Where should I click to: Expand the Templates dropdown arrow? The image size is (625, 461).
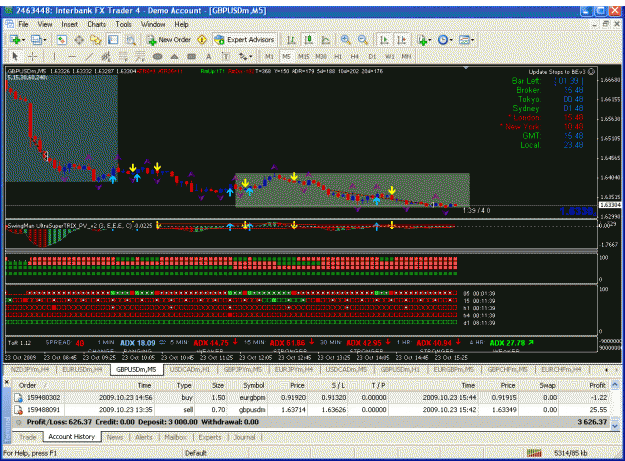point(472,40)
